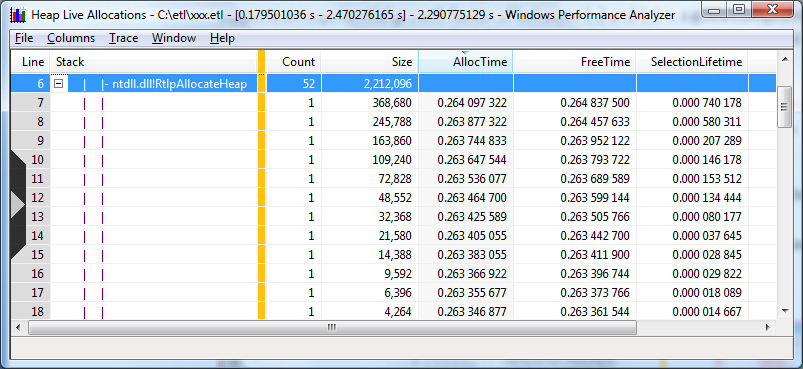Click AllocTime value 0.263 536 077
Viewport: 803px width, 369px height.
472,179
